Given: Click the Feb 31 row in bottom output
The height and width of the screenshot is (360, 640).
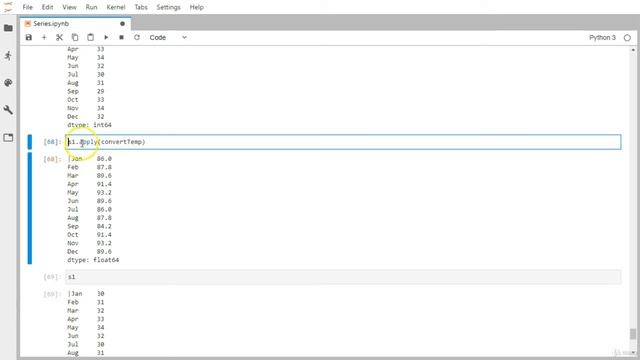Looking at the screenshot, I should coord(86,302).
